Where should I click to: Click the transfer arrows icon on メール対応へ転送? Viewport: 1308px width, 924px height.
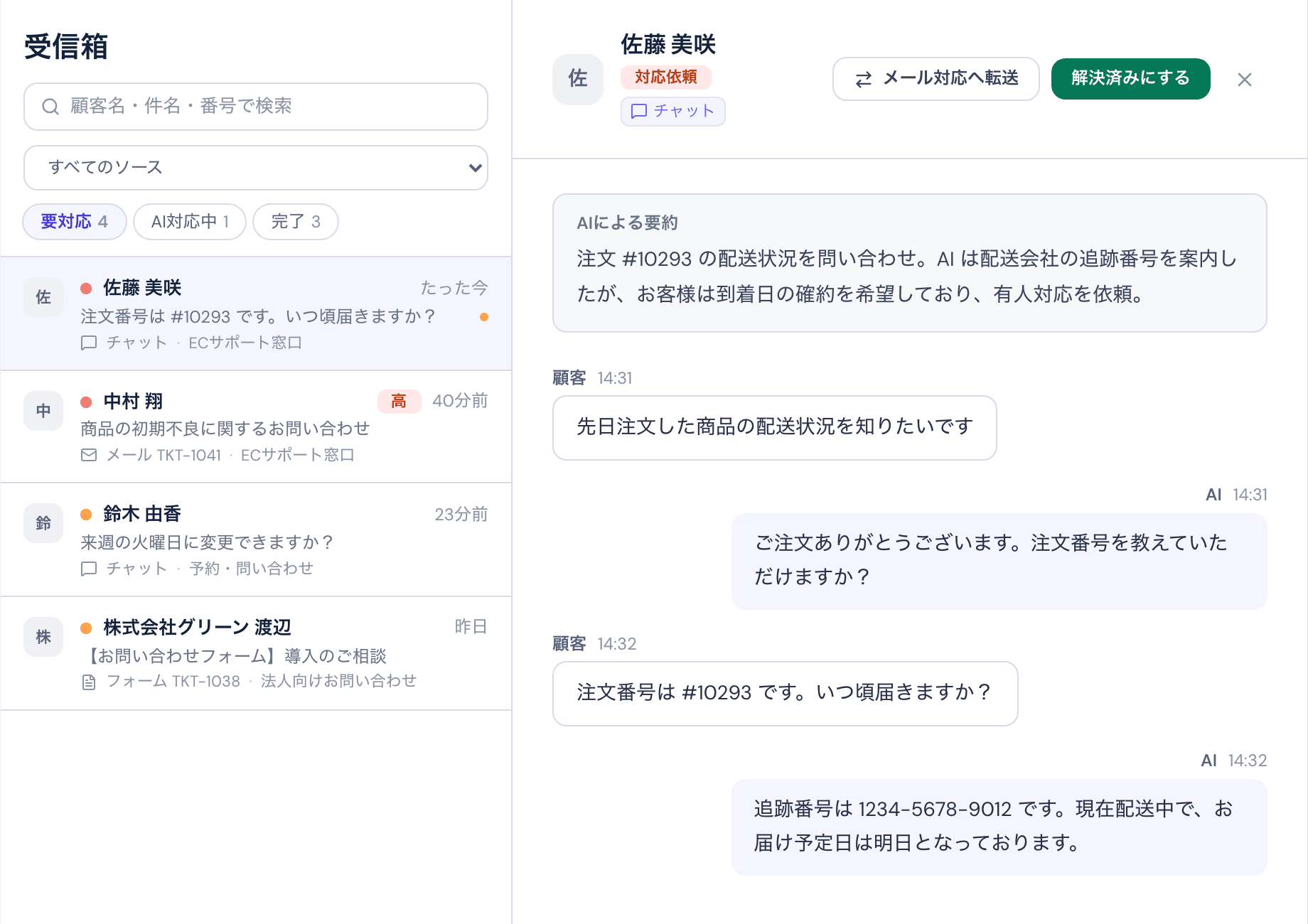coord(864,79)
